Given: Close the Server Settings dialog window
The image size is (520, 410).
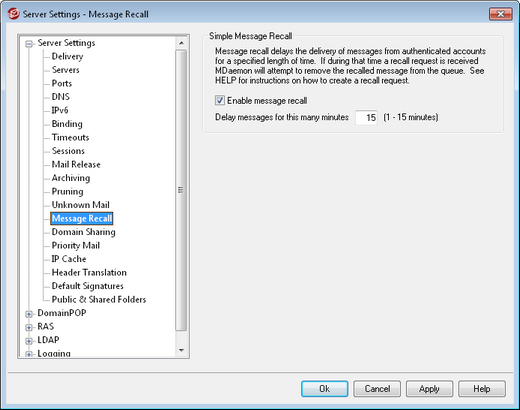Looking at the screenshot, I should [500, 14].
